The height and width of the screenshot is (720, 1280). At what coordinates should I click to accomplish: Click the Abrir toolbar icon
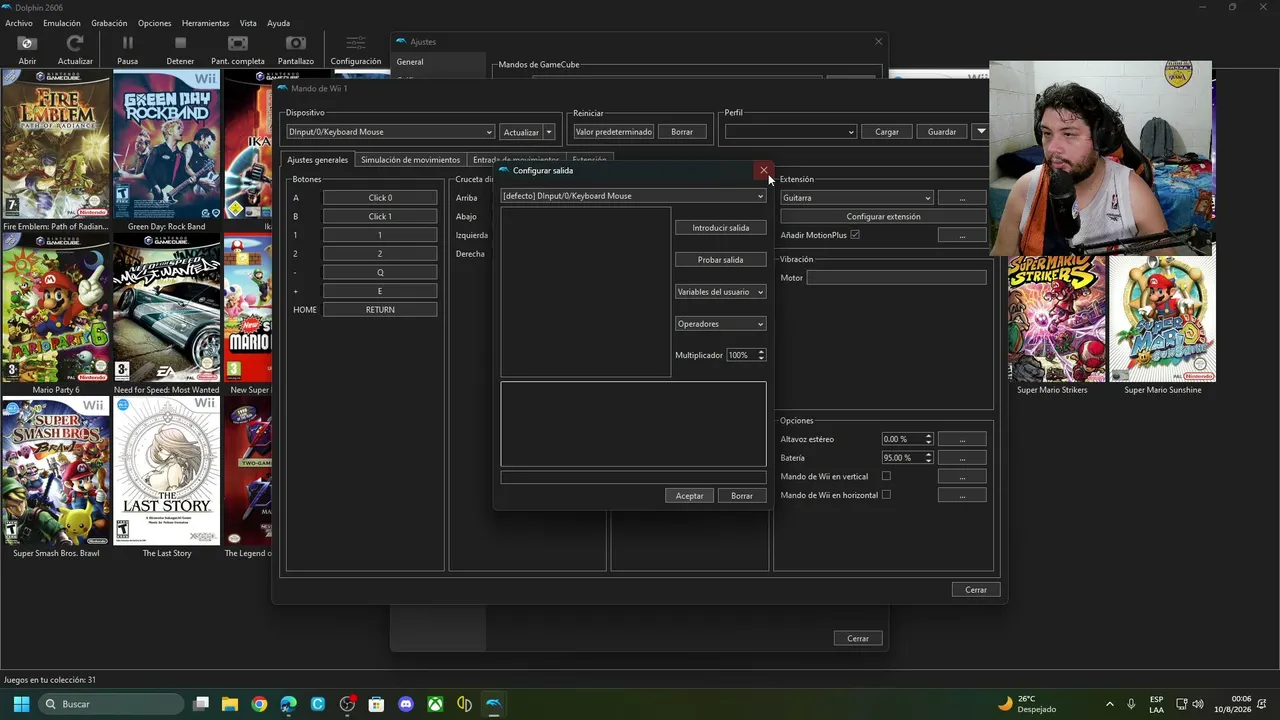coord(27,43)
